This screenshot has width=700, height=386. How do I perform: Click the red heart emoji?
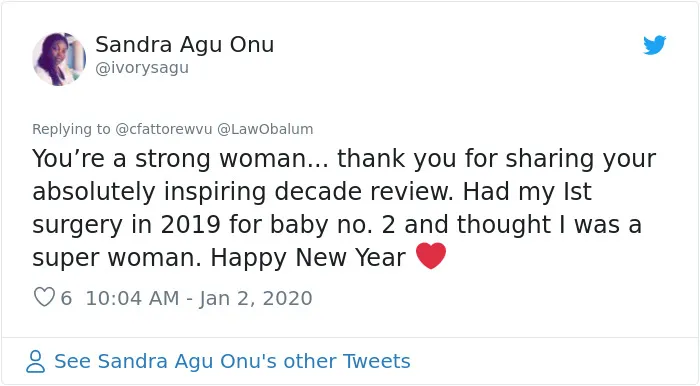coord(431,256)
